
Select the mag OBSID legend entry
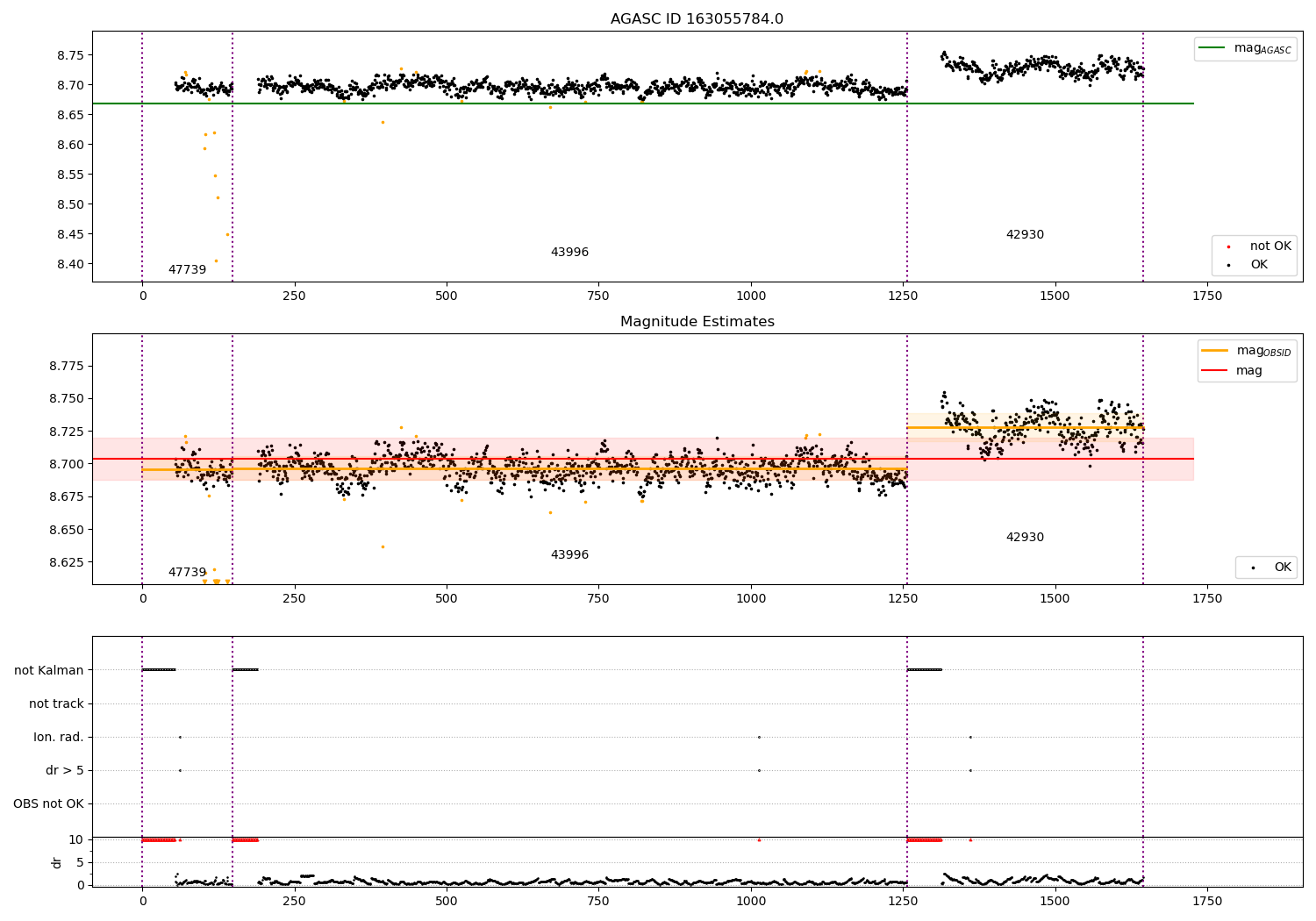(x=1247, y=351)
